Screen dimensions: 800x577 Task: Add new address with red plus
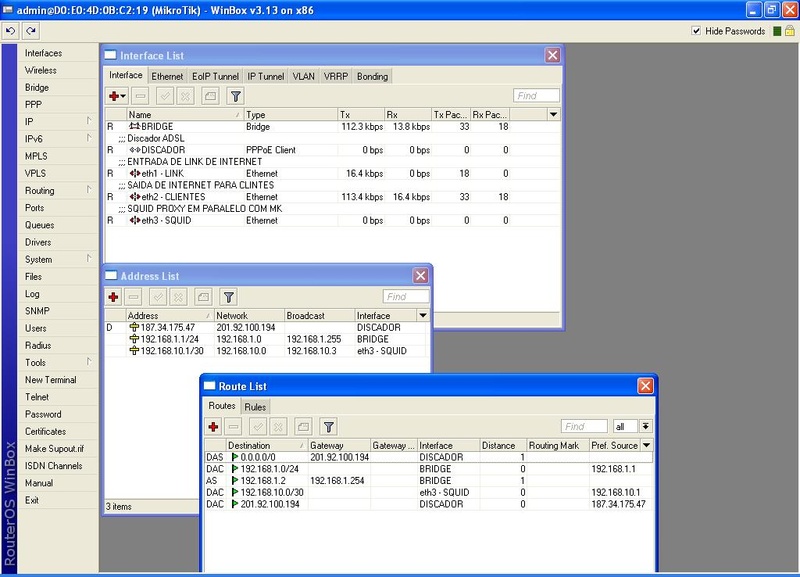tap(113, 296)
